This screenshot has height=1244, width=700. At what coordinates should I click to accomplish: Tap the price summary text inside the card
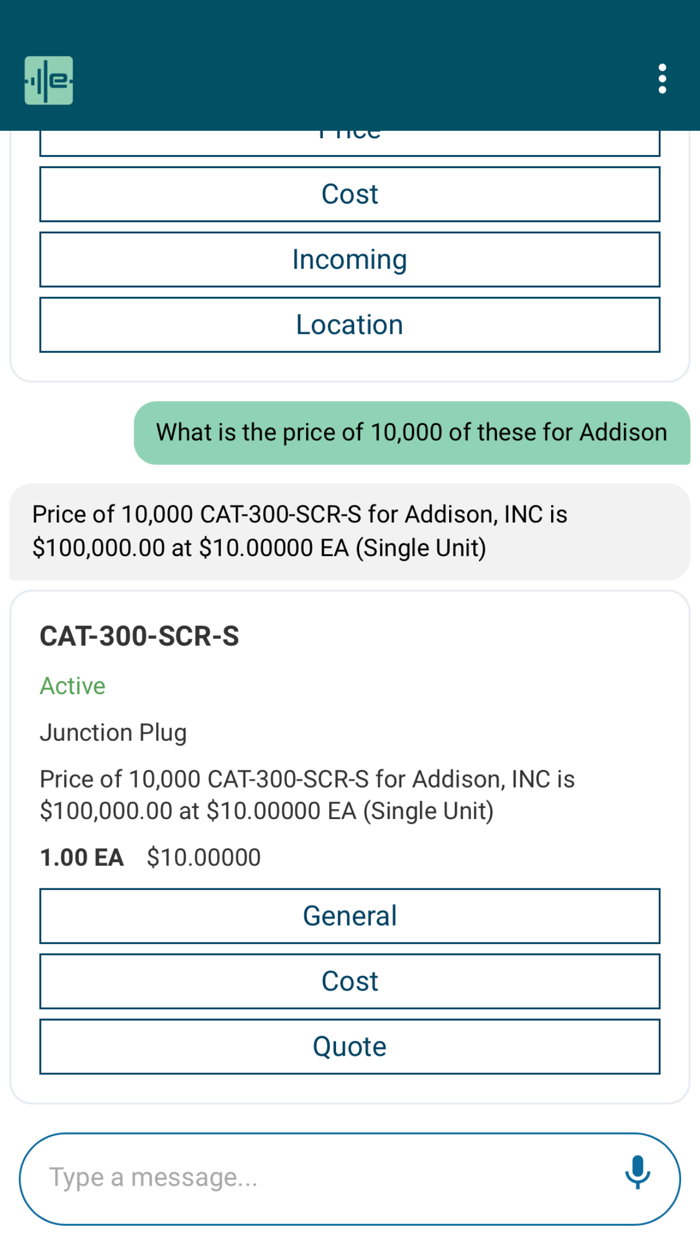point(307,795)
